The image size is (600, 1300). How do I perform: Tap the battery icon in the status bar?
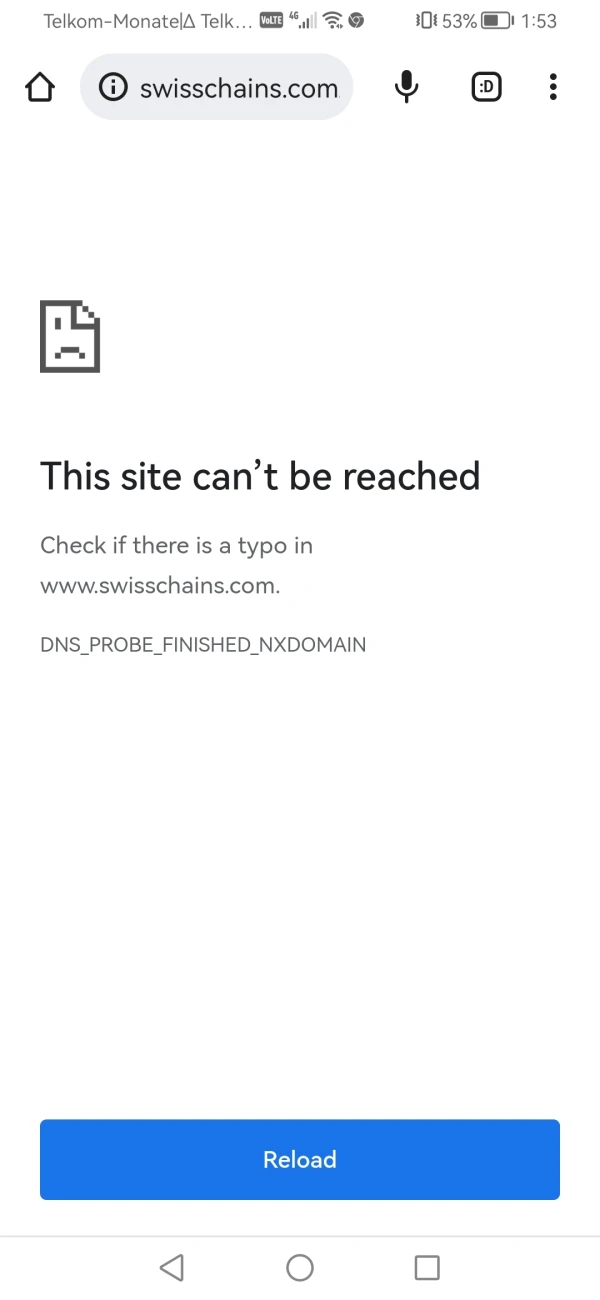click(x=496, y=20)
